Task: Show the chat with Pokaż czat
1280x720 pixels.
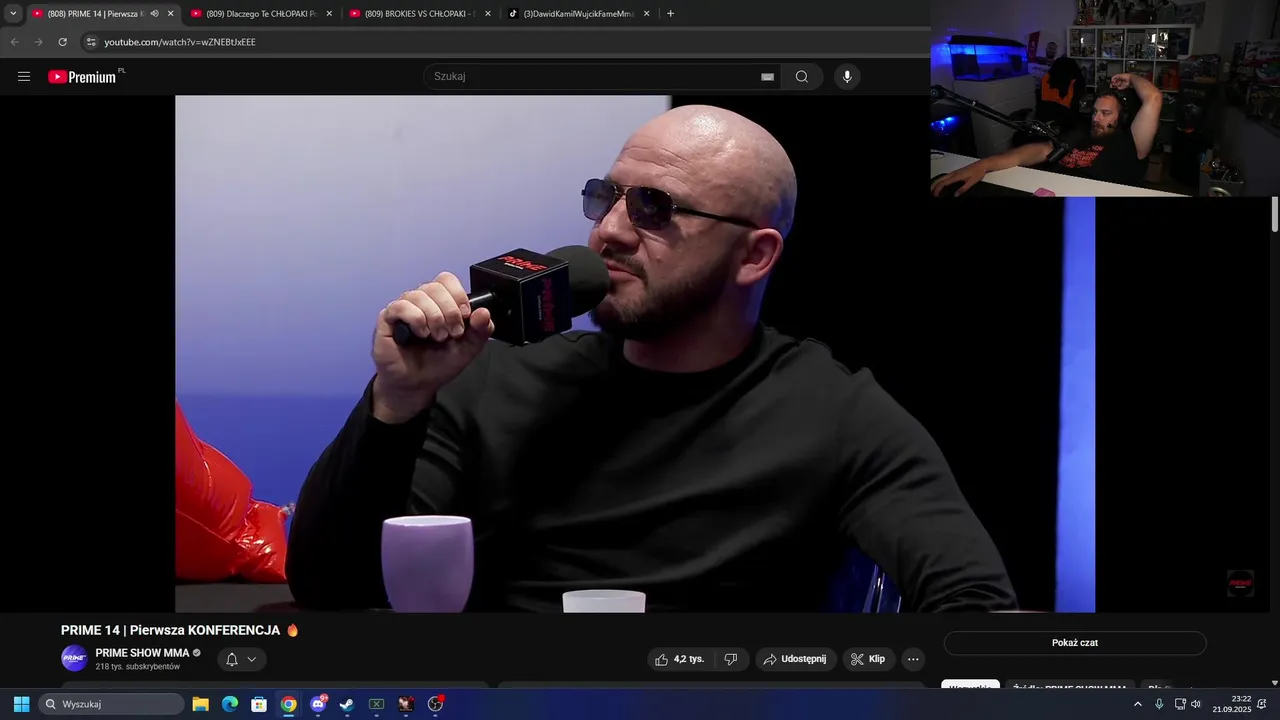Action: pyautogui.click(x=1075, y=643)
